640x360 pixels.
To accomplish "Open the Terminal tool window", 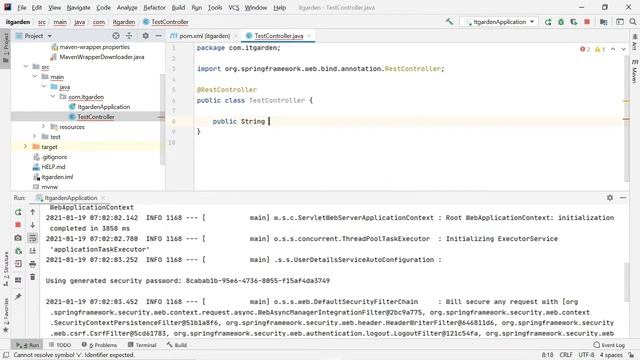I will [142, 345].
